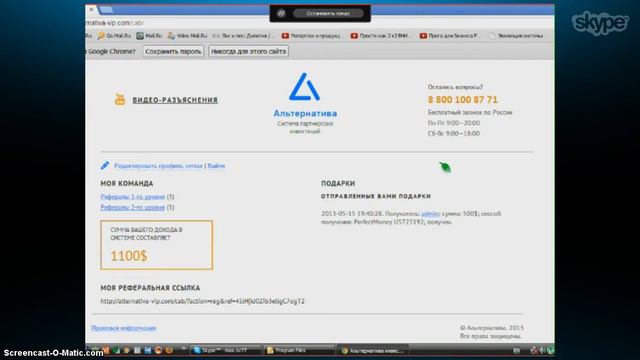
Task: Open the edit profile link
Action: [x=158, y=166]
